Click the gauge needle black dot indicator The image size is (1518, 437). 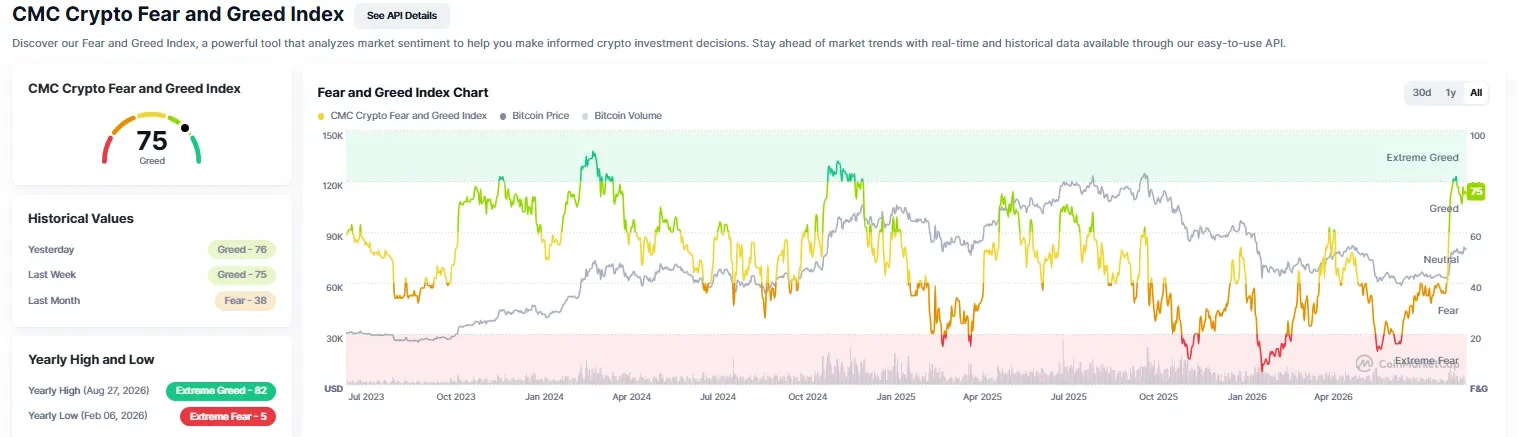point(184,127)
